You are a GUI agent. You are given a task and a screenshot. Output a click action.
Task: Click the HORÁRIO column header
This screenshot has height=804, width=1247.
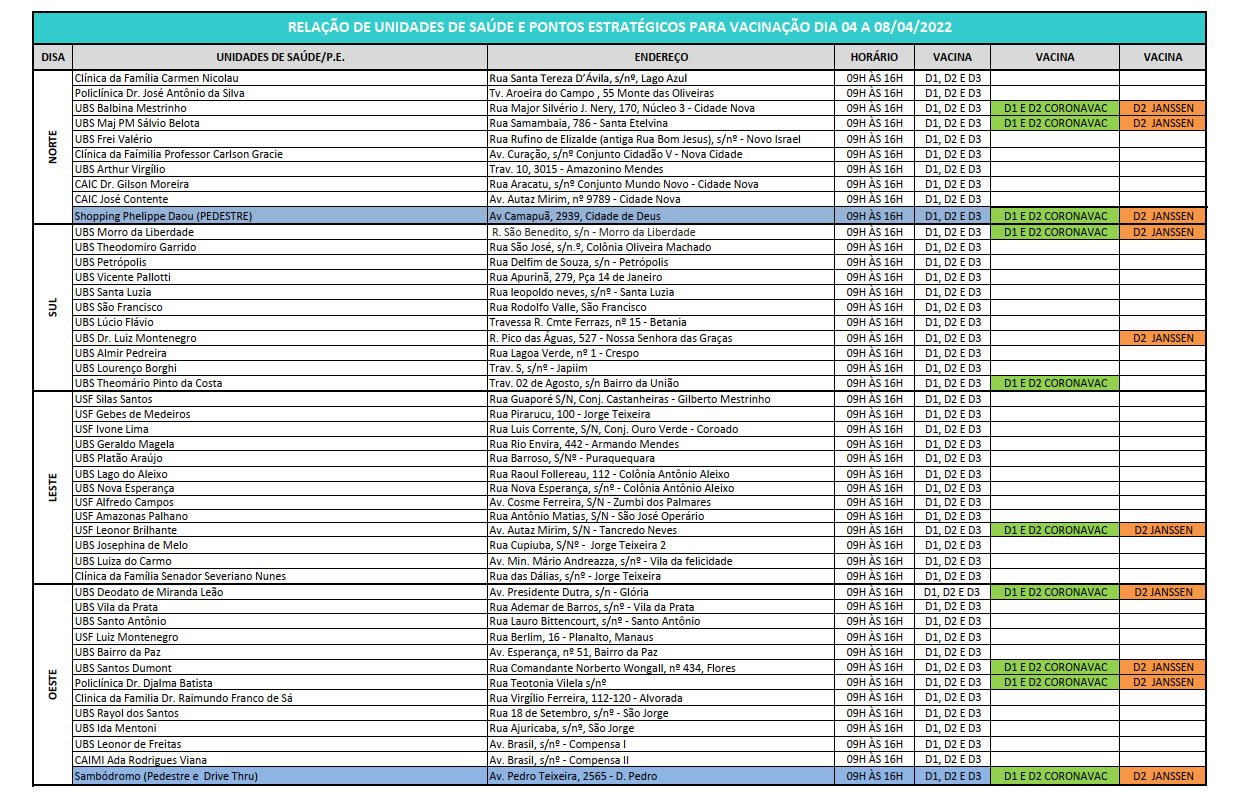(x=873, y=58)
